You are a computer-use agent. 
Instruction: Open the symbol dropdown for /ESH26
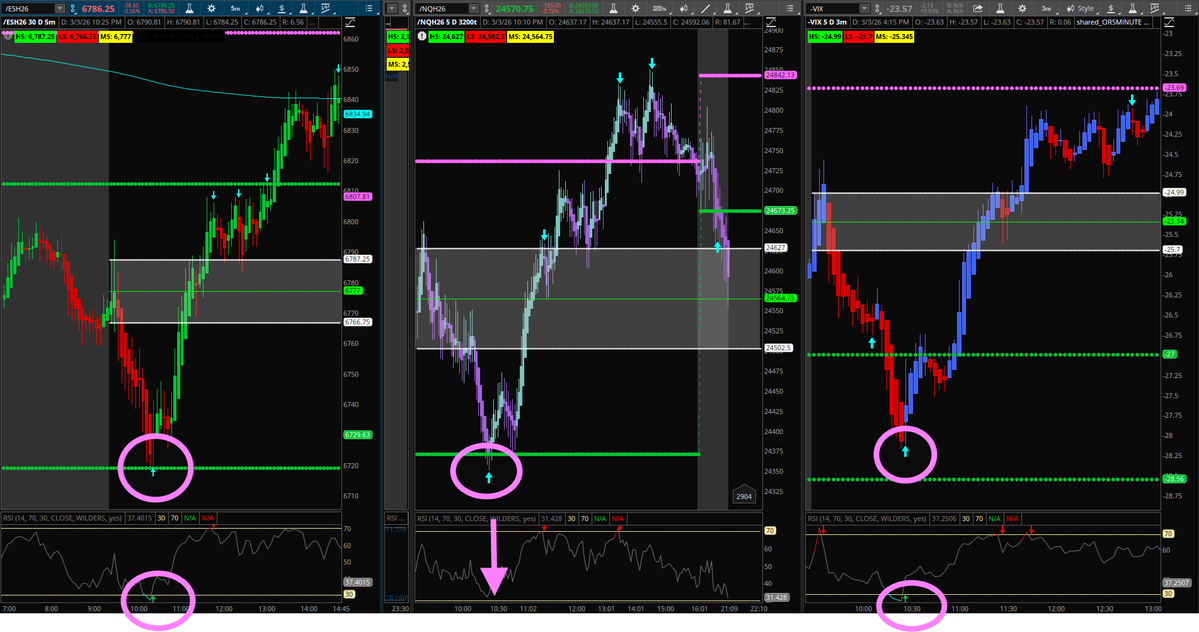(x=60, y=8)
